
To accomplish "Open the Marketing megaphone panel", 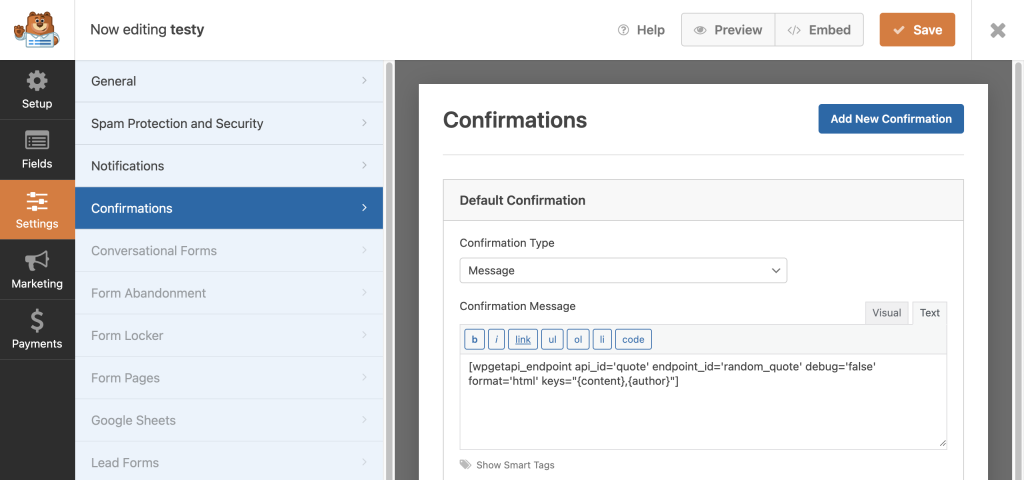I will pyautogui.click(x=37, y=270).
